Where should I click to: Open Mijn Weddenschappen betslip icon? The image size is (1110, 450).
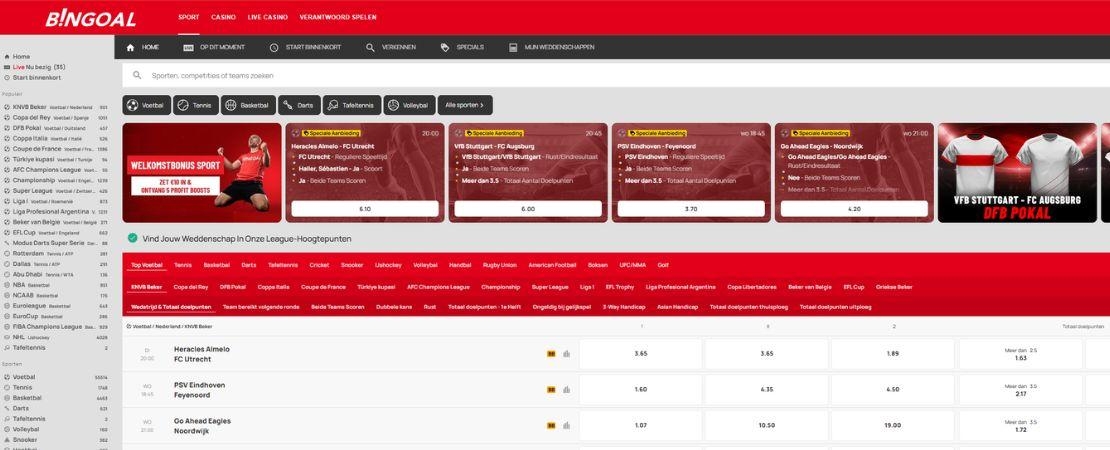[x=513, y=47]
